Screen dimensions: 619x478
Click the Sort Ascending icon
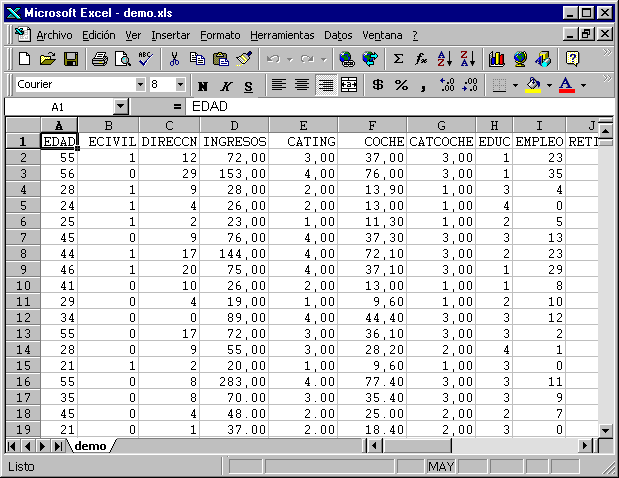(x=445, y=59)
